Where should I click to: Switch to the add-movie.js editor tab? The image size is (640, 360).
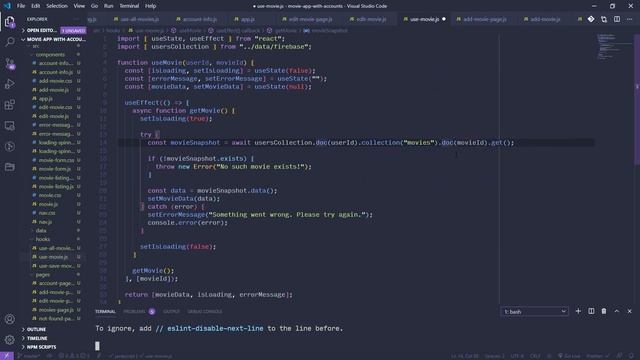click(x=545, y=19)
